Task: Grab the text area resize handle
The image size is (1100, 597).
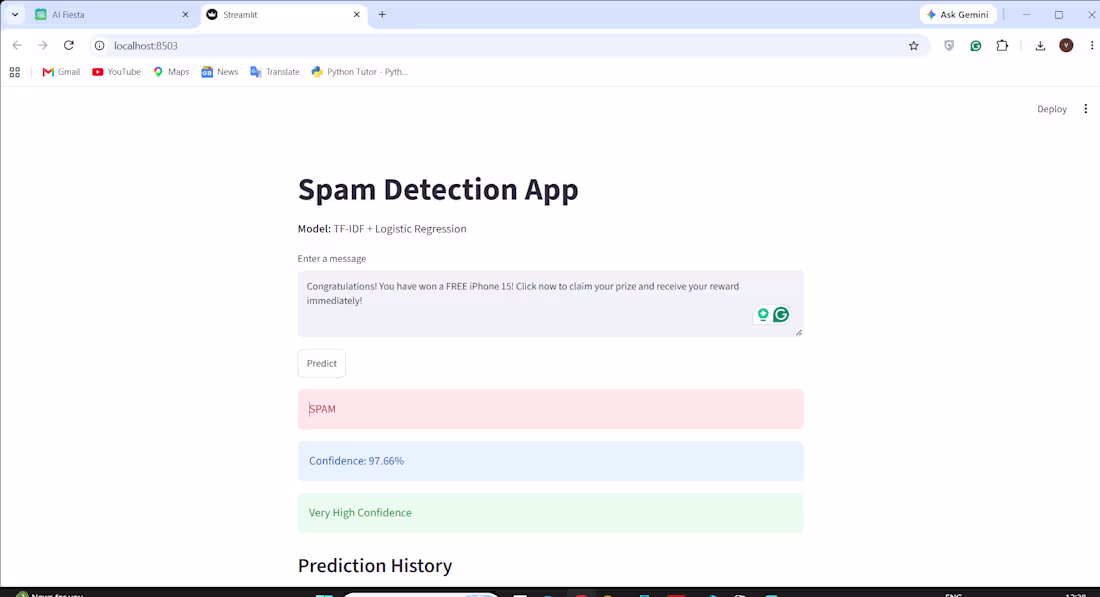Action: (x=798, y=333)
